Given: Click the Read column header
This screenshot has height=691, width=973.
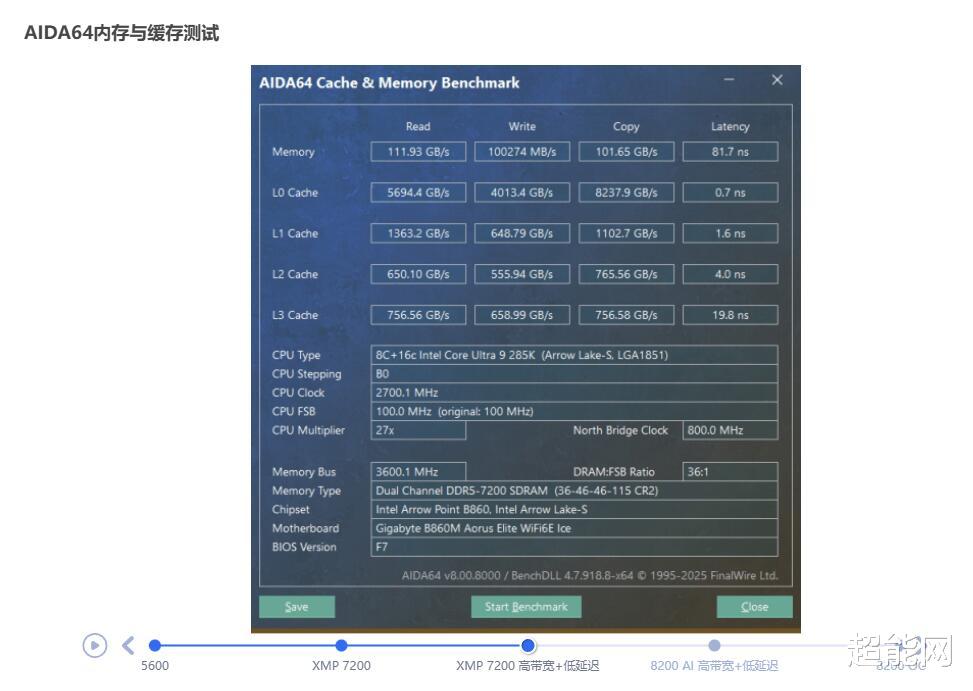Looking at the screenshot, I should [418, 127].
